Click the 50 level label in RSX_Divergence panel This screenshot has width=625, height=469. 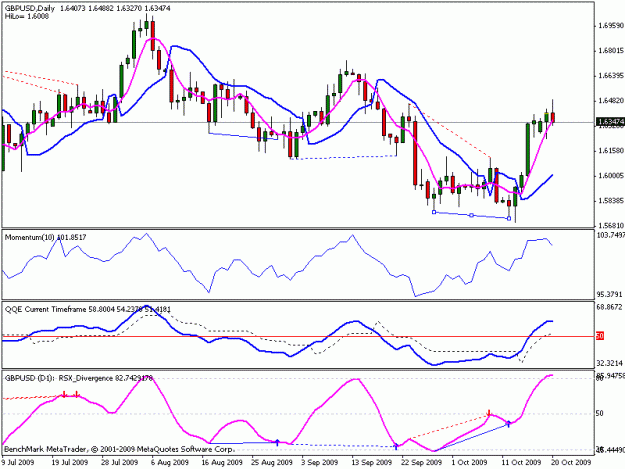tap(599, 414)
